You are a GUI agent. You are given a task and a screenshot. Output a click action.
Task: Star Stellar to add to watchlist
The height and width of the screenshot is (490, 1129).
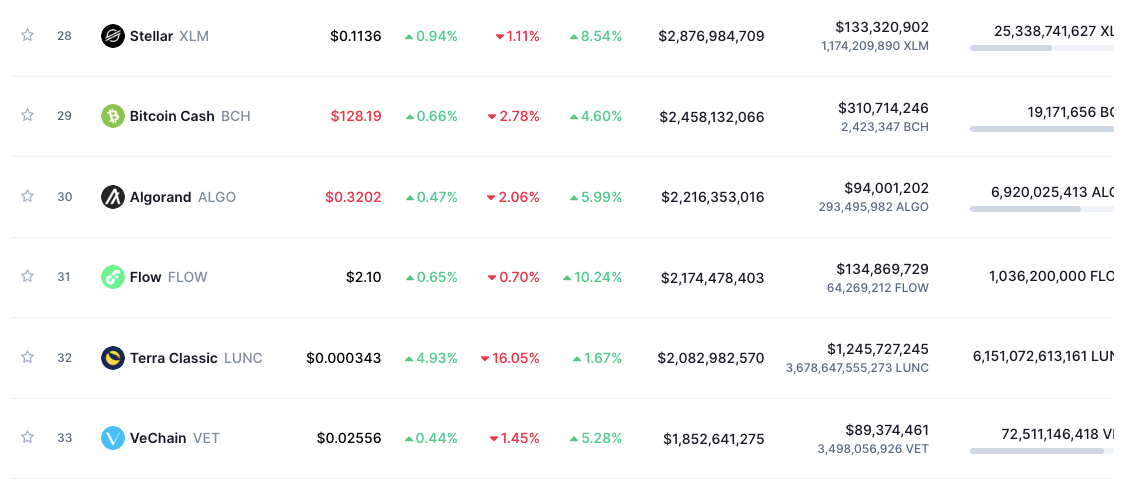tap(28, 35)
